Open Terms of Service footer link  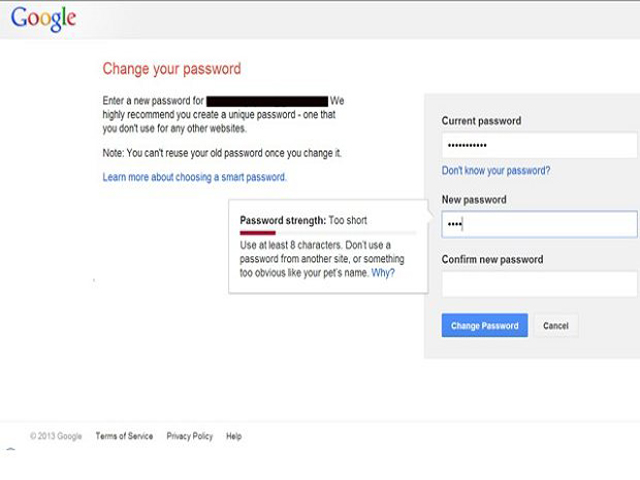coord(124,436)
